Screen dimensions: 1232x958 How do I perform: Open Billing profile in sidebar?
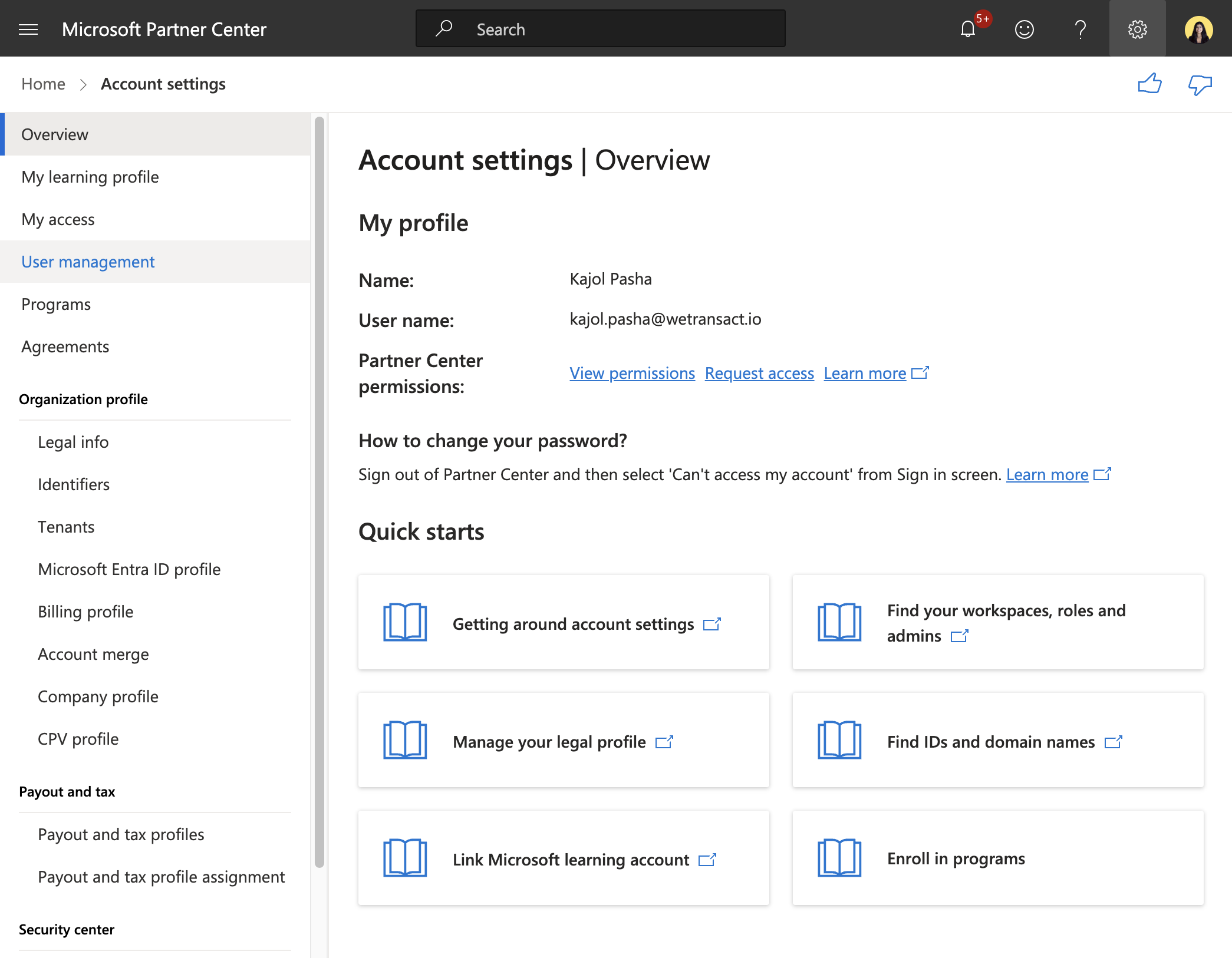pyautogui.click(x=155, y=612)
